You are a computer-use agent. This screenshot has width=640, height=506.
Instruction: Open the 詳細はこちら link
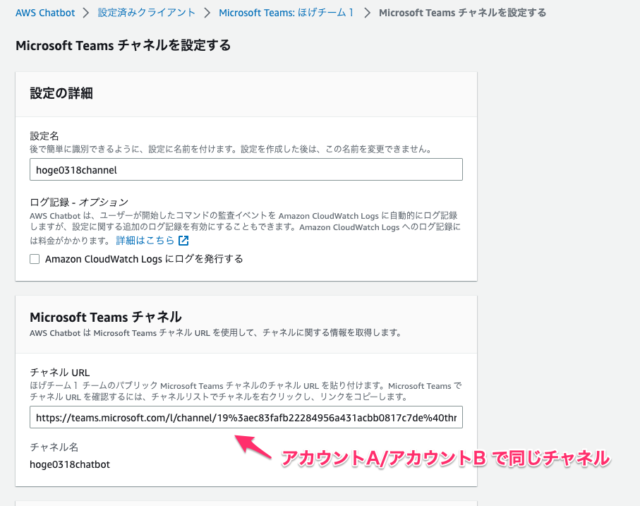click(x=145, y=240)
